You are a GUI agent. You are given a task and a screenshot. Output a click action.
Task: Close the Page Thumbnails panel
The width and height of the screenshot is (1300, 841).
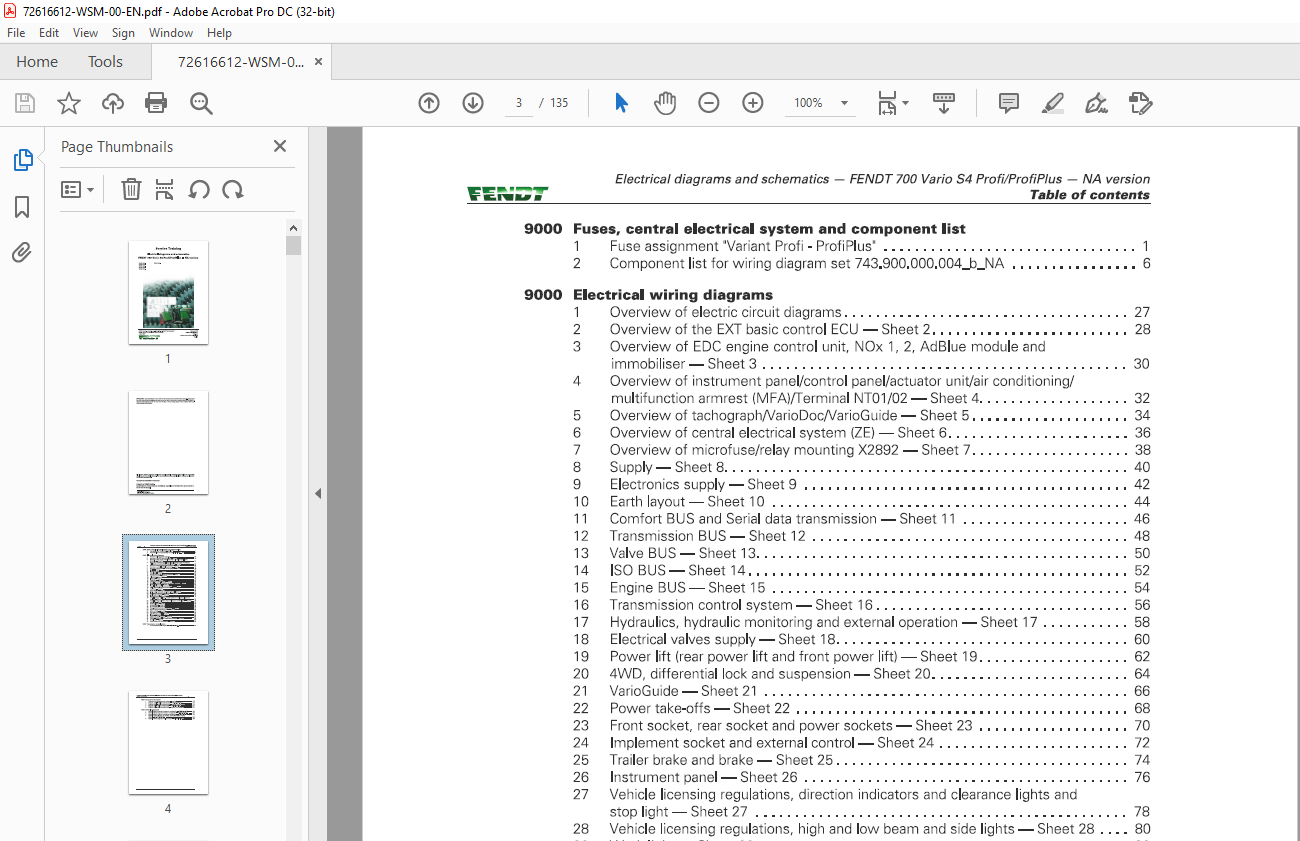(280, 147)
